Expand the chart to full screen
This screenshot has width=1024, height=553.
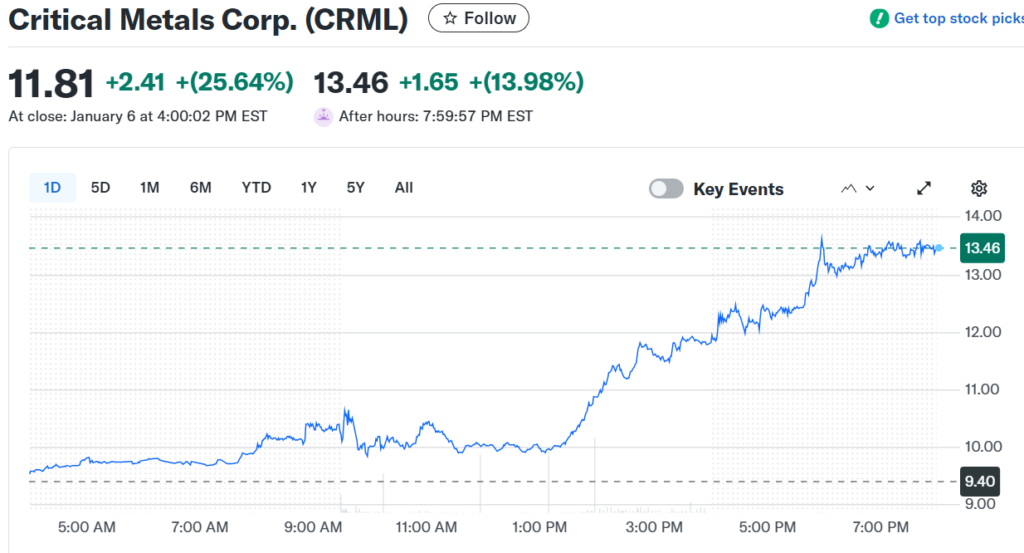[x=924, y=188]
